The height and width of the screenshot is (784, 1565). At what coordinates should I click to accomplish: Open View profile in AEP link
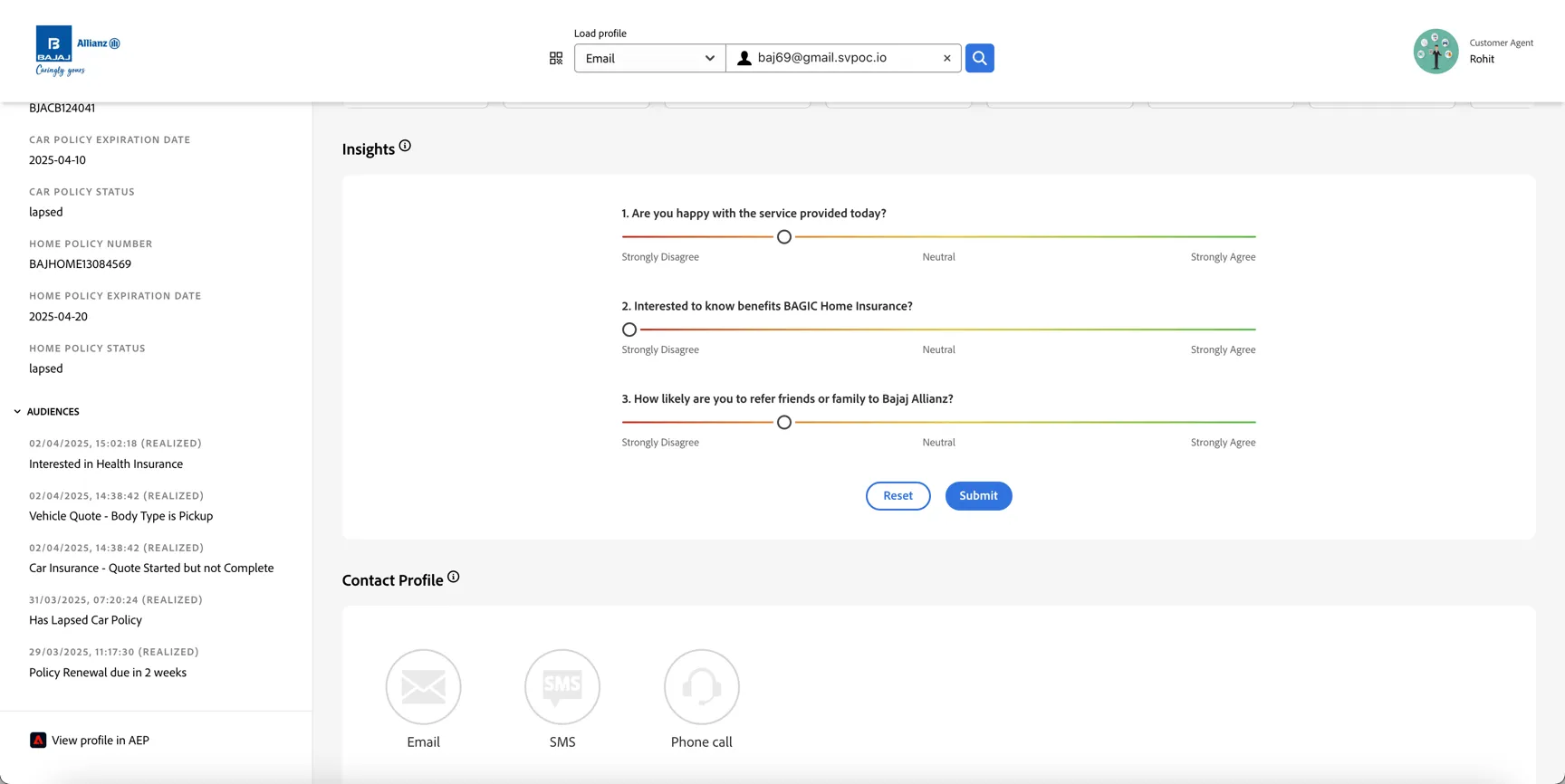pyautogui.click(x=101, y=741)
